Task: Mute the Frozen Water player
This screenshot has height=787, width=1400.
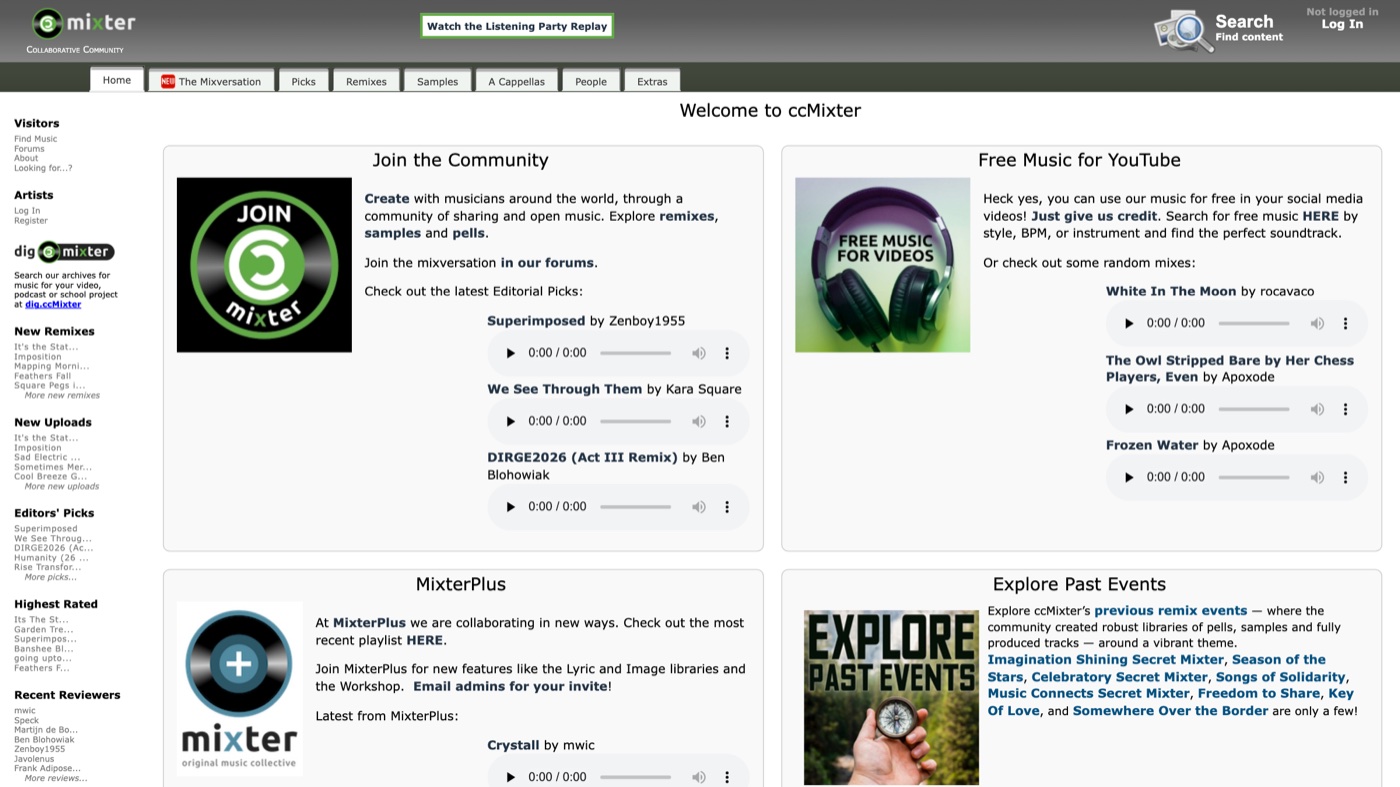Action: tap(1317, 477)
